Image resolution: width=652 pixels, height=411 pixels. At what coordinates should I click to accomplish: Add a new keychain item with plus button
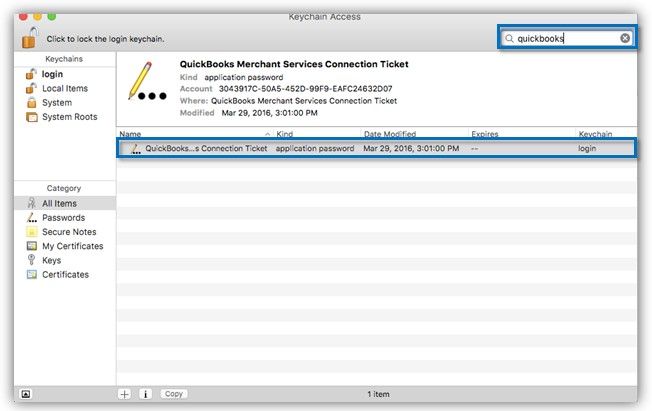124,394
